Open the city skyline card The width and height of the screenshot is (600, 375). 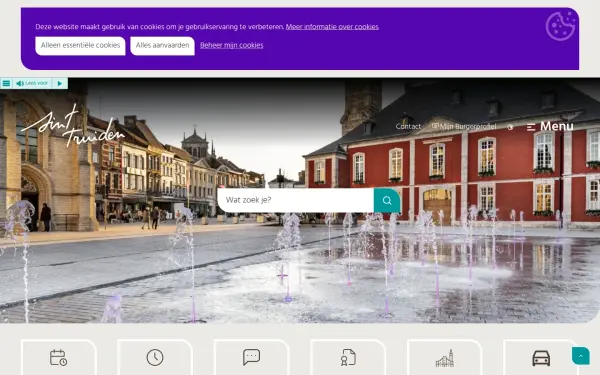click(x=445, y=357)
